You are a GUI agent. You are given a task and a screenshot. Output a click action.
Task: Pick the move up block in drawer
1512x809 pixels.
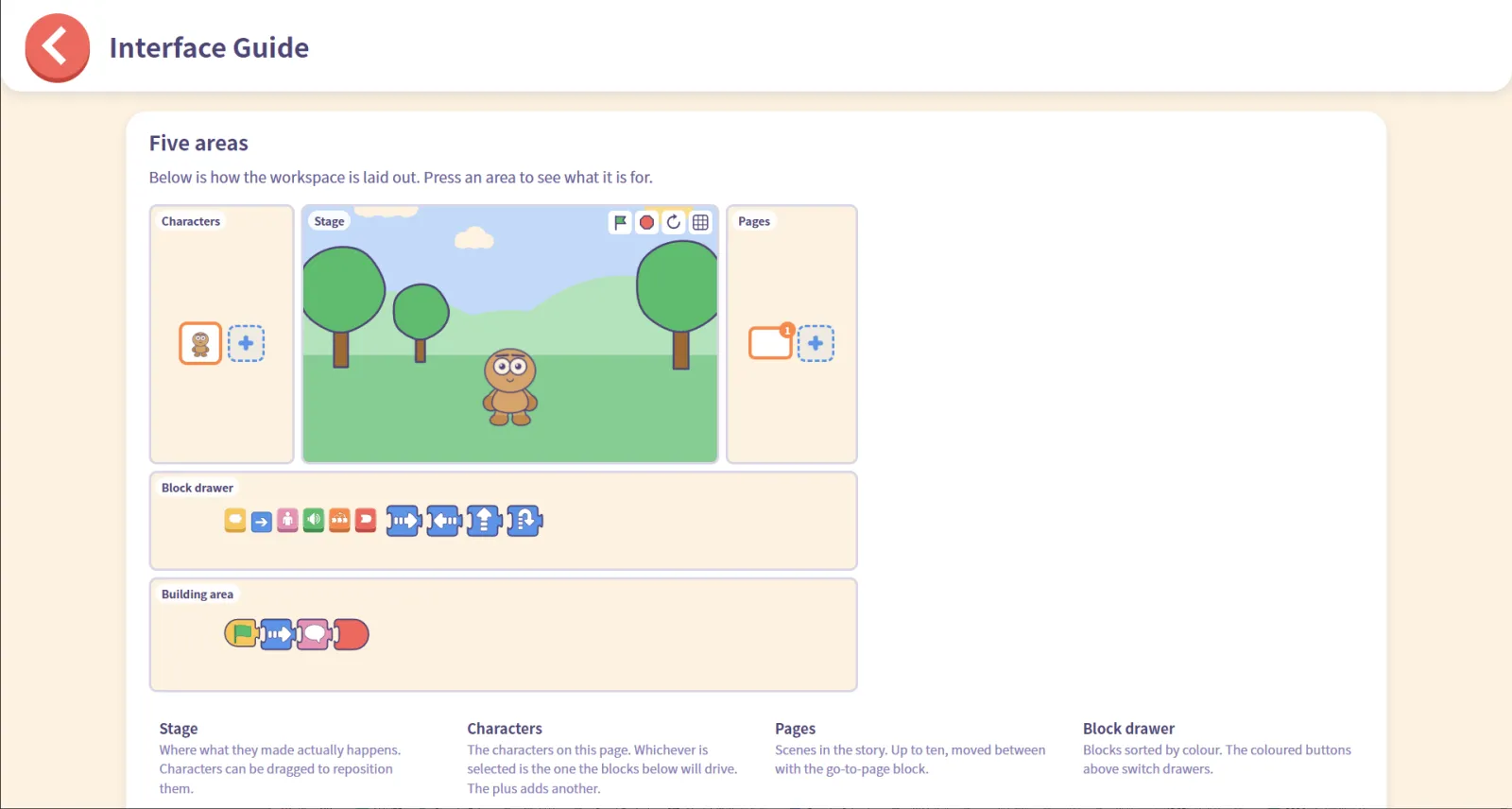484,521
